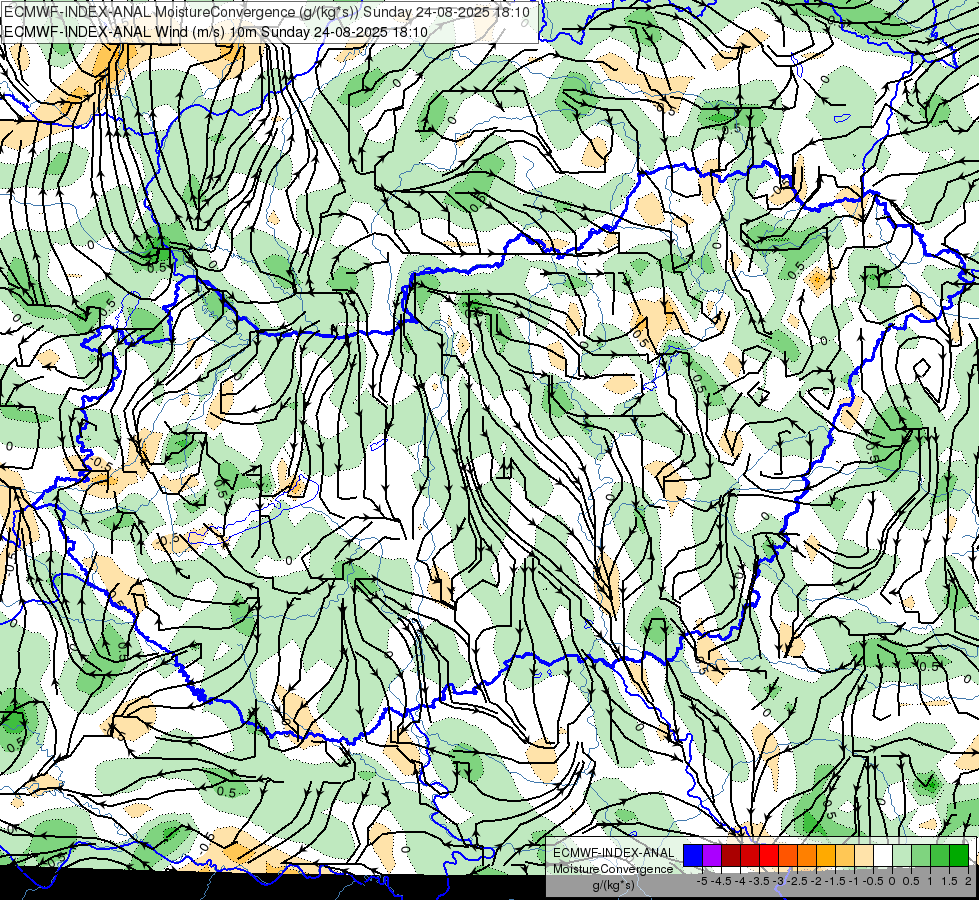
Task: Pick the pale peach swatch between -1 and -0.5
Action: pos(864,856)
